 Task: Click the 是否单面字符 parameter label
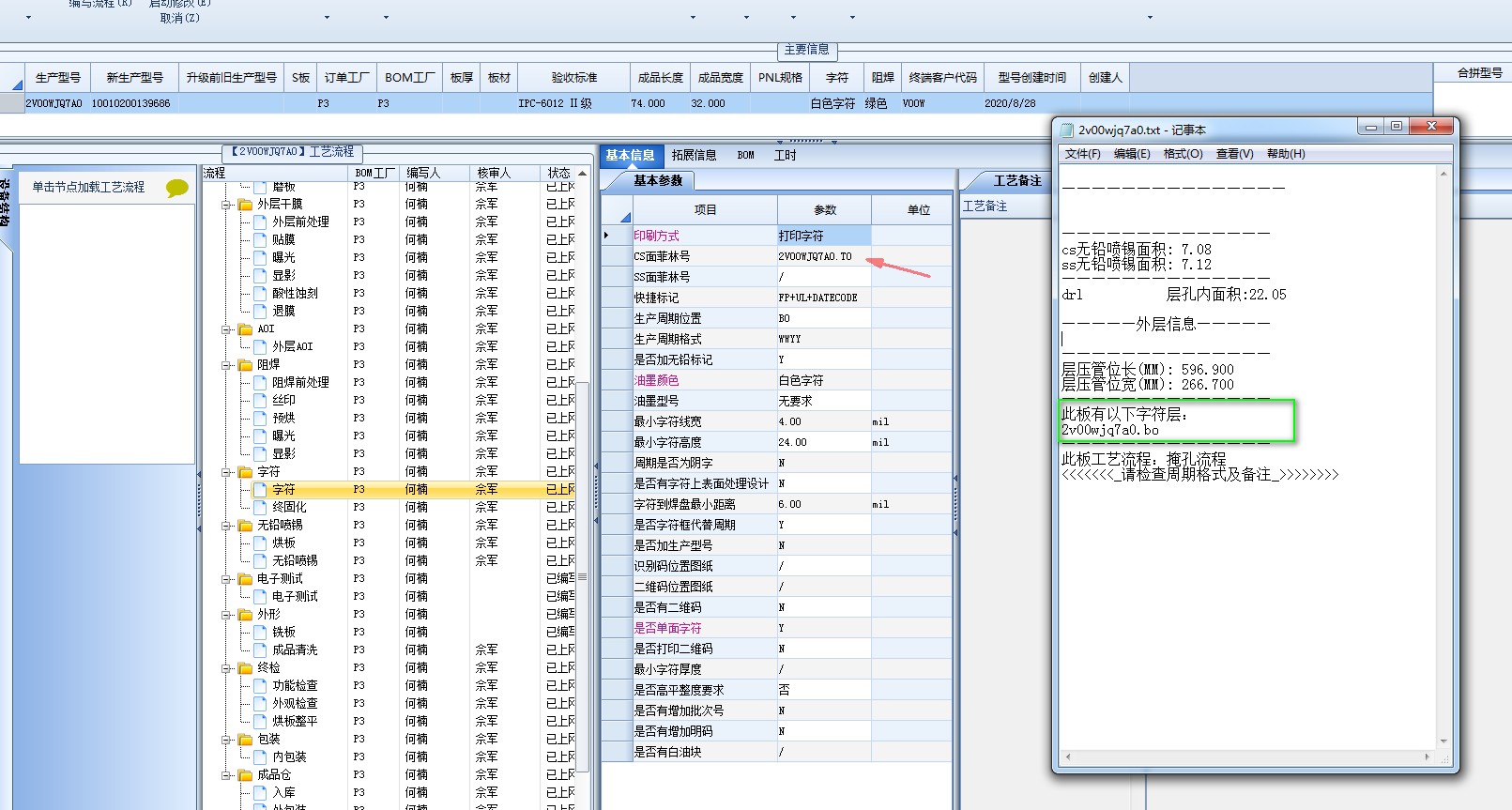click(667, 628)
